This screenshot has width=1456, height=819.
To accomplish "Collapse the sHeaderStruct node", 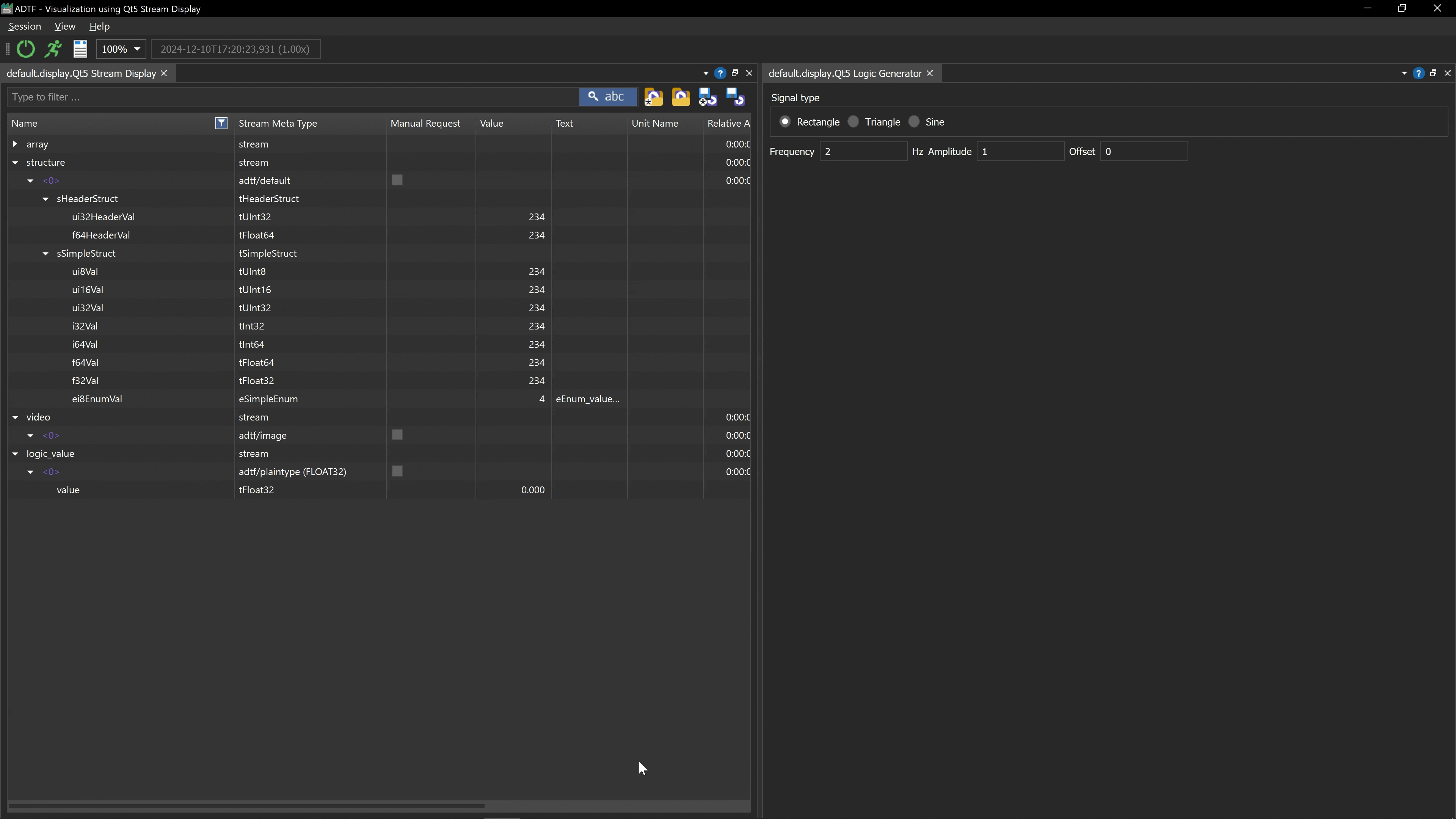I will 46,199.
